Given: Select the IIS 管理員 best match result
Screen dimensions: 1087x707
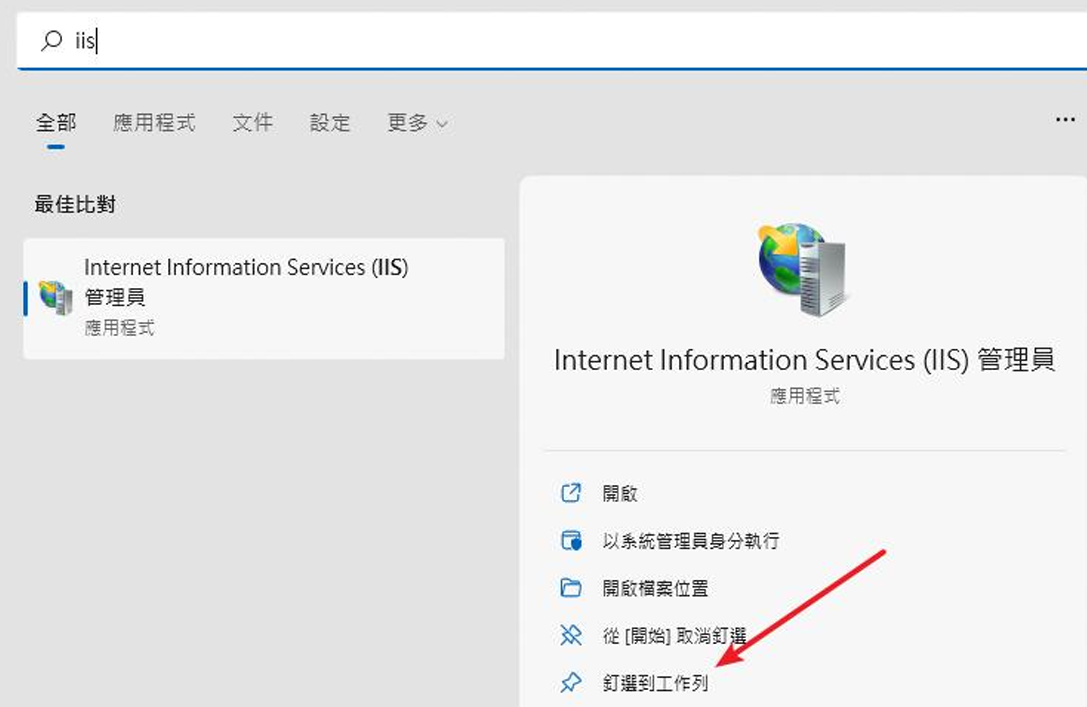Looking at the screenshot, I should (264, 299).
